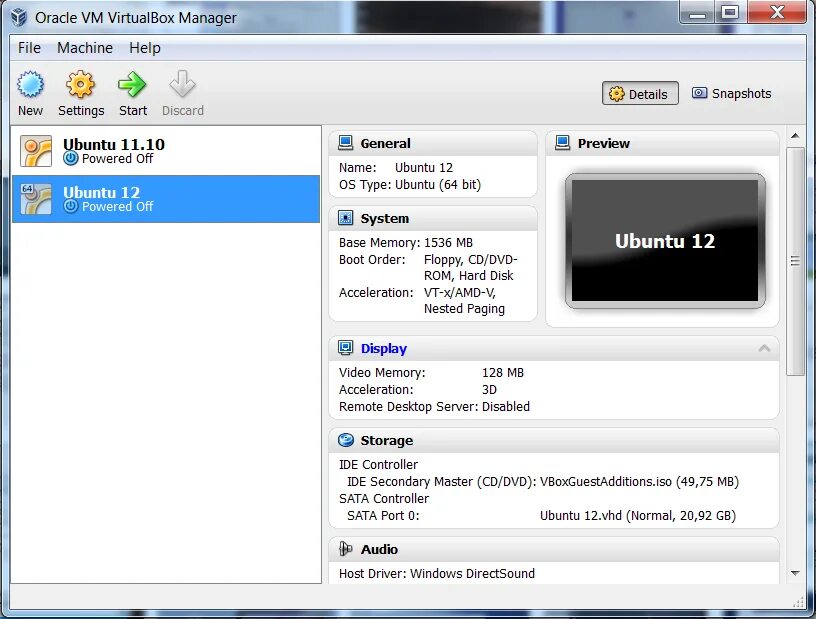This screenshot has height=619, width=816.
Task: Open Settings gear in the toolbar
Action: (x=81, y=84)
